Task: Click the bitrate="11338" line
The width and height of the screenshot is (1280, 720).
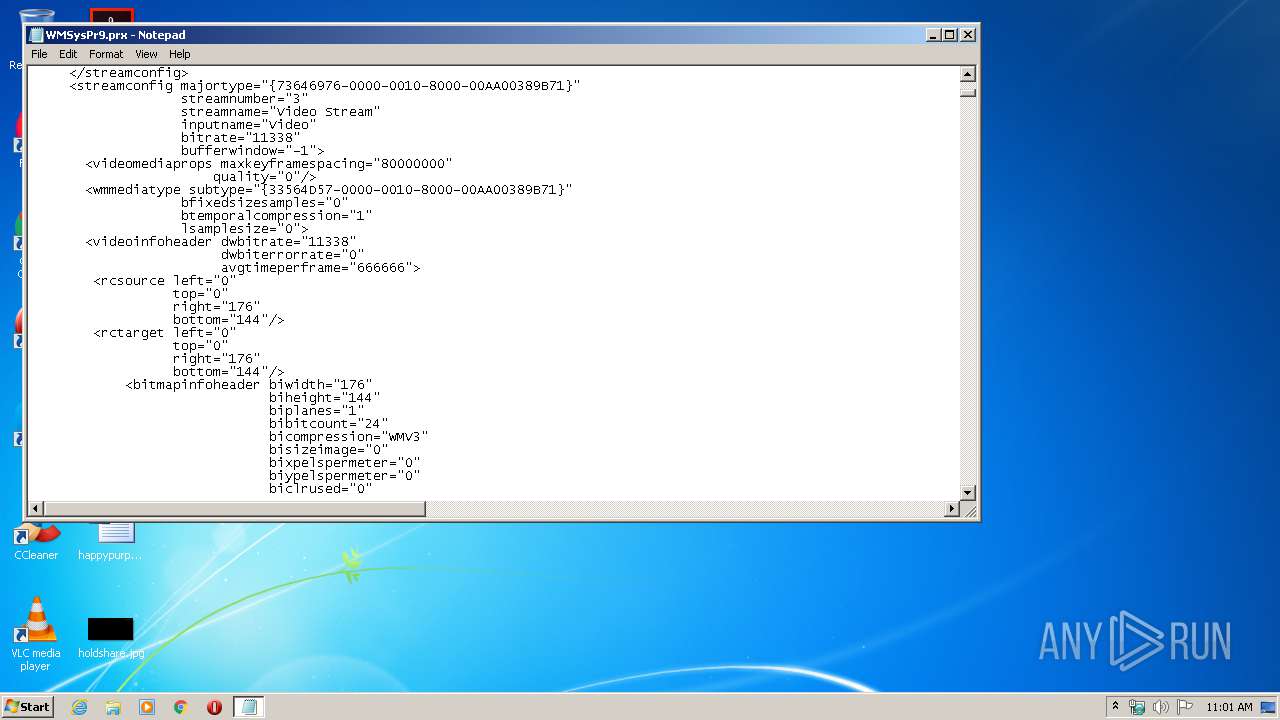Action: point(240,138)
